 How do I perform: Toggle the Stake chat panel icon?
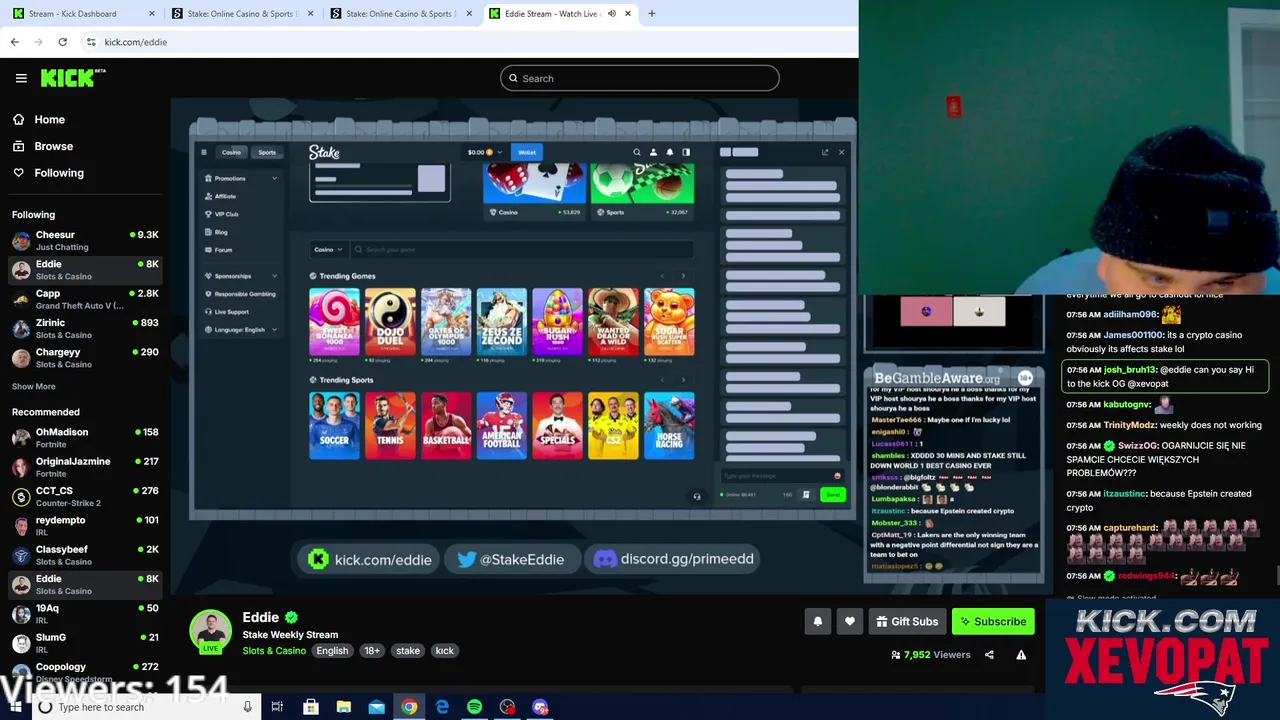click(686, 152)
